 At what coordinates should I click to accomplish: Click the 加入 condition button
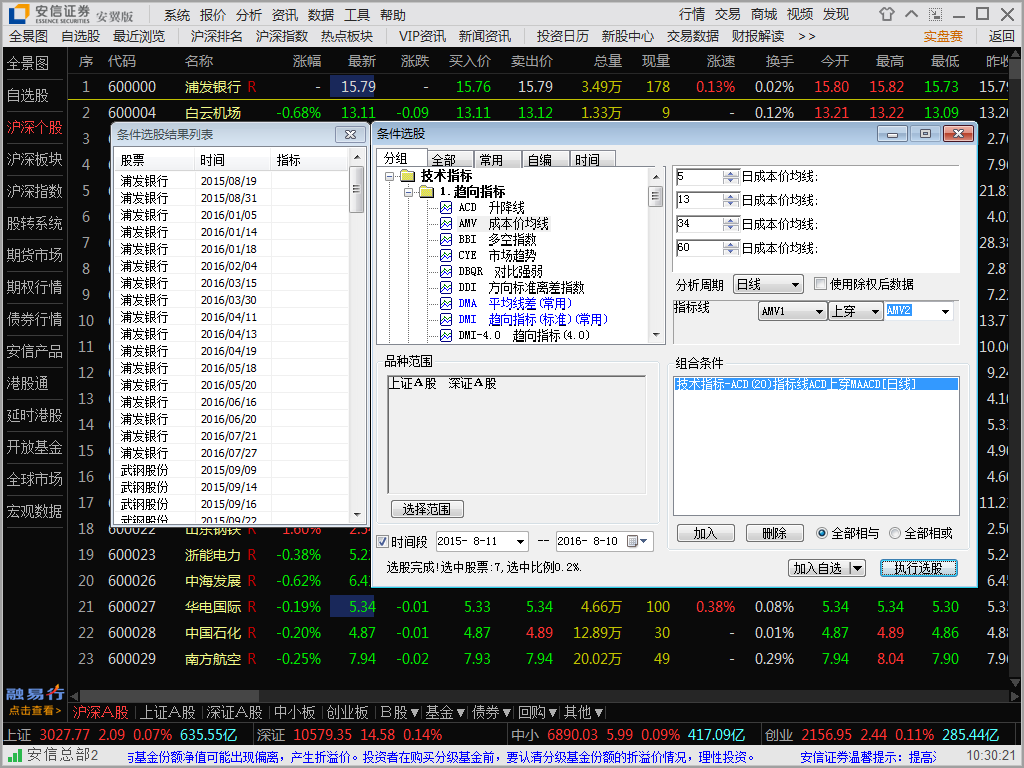coord(705,534)
